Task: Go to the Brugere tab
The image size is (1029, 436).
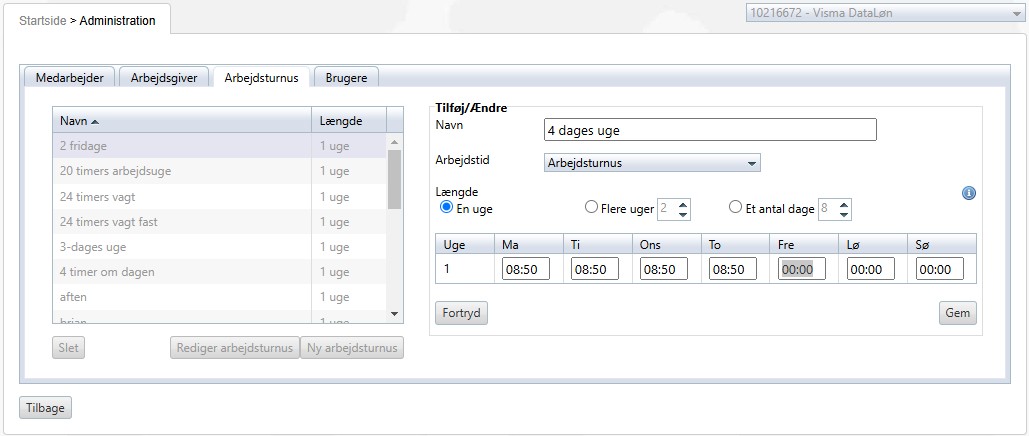Action: point(346,77)
